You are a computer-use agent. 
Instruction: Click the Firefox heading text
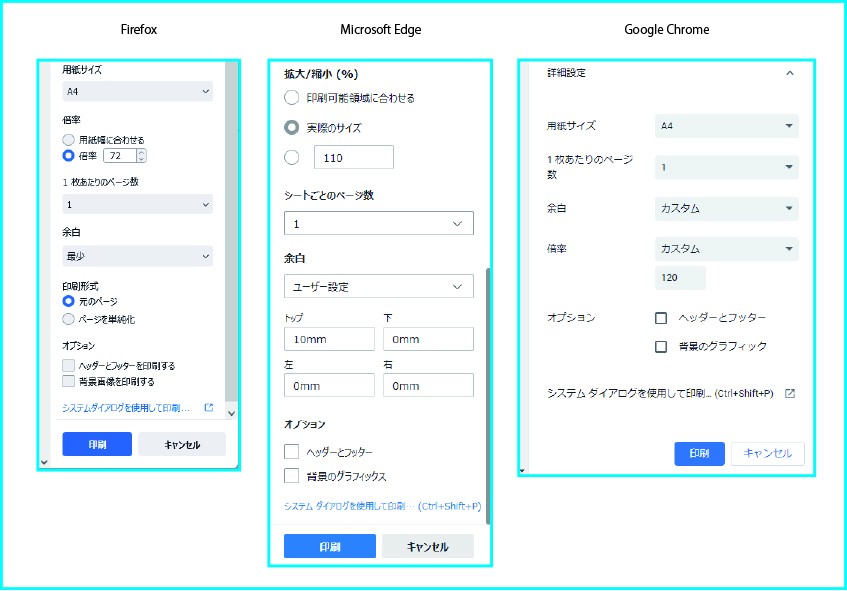click(139, 30)
